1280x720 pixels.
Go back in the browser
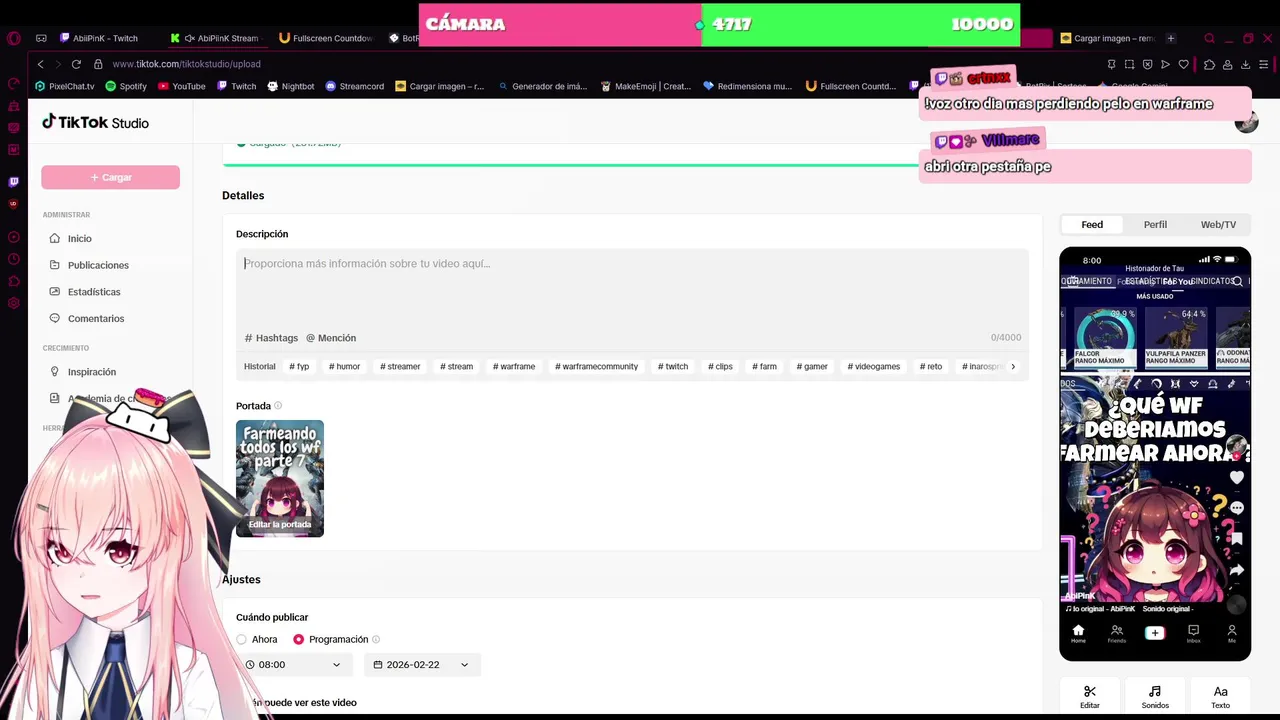[x=40, y=64]
